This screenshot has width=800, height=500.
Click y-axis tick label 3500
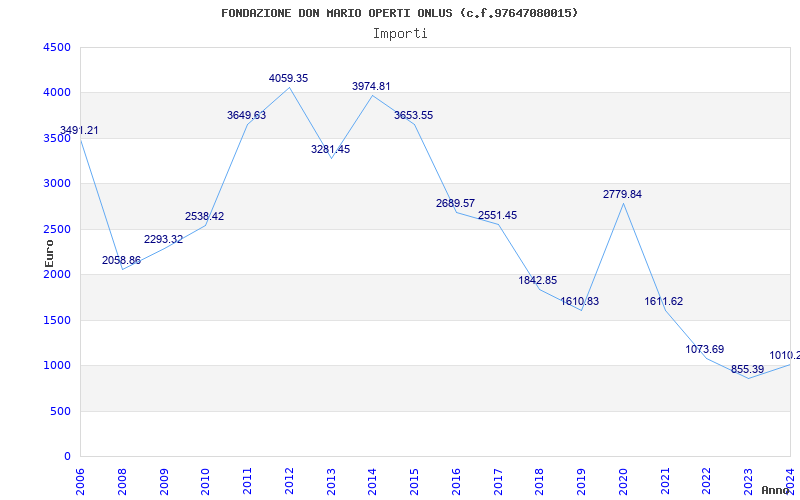[57, 138]
